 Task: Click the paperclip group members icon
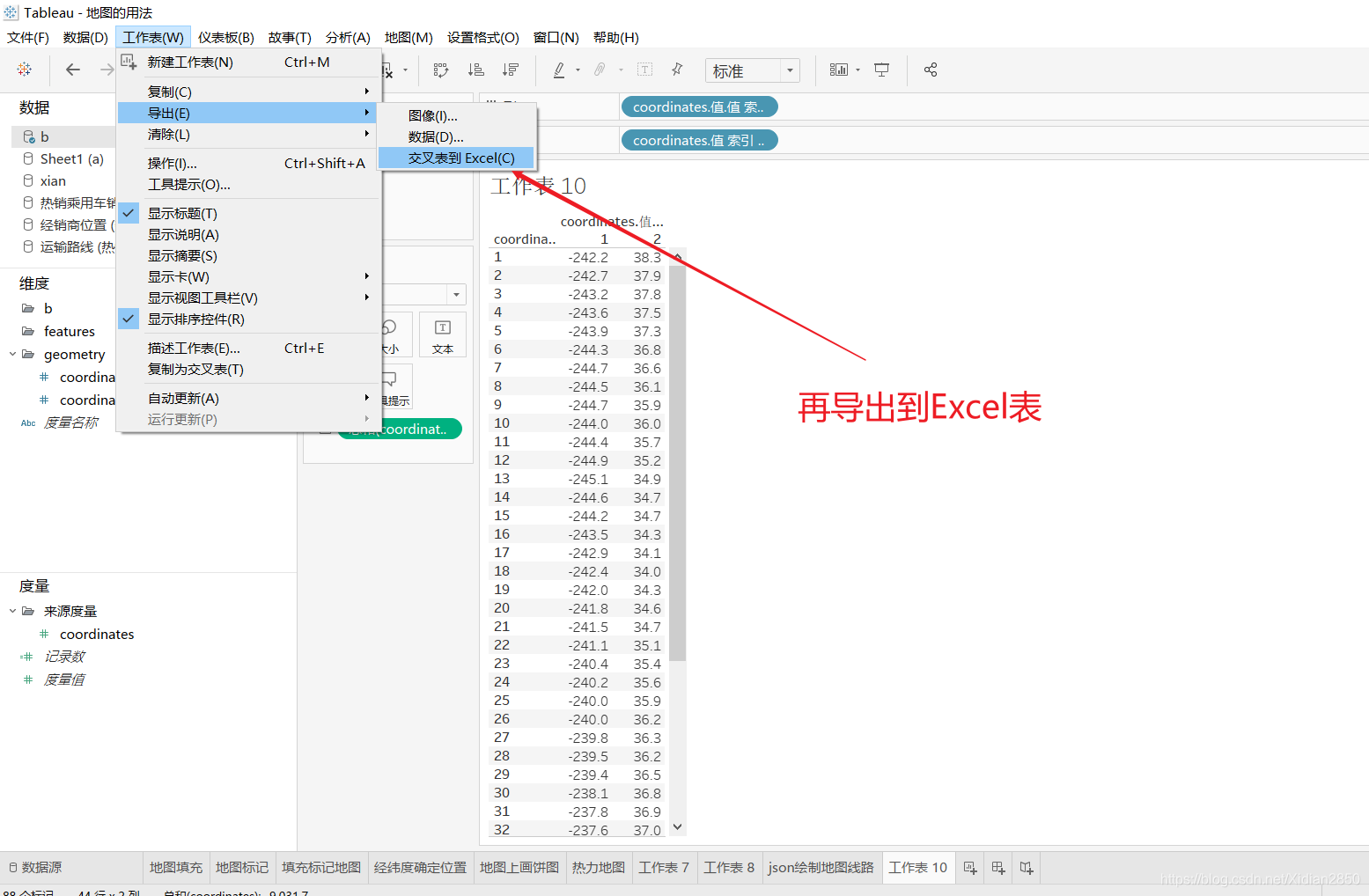(x=600, y=70)
